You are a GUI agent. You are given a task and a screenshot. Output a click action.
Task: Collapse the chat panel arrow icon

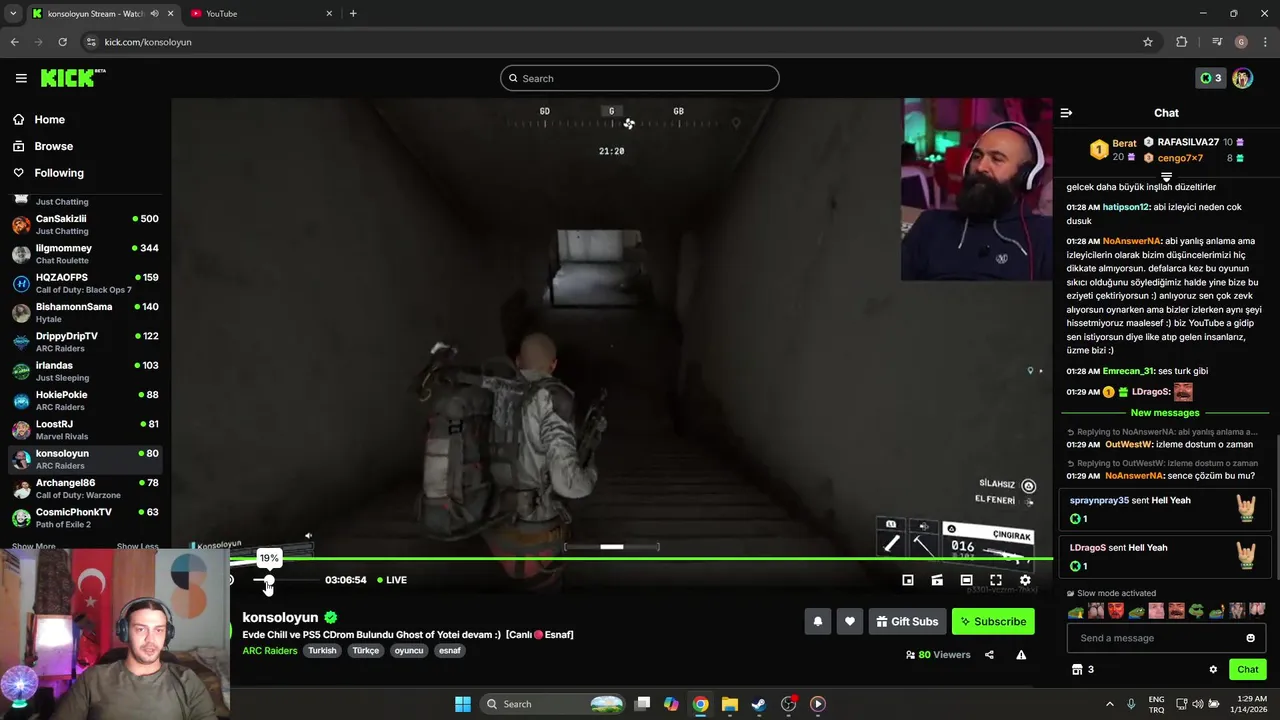(x=1066, y=113)
